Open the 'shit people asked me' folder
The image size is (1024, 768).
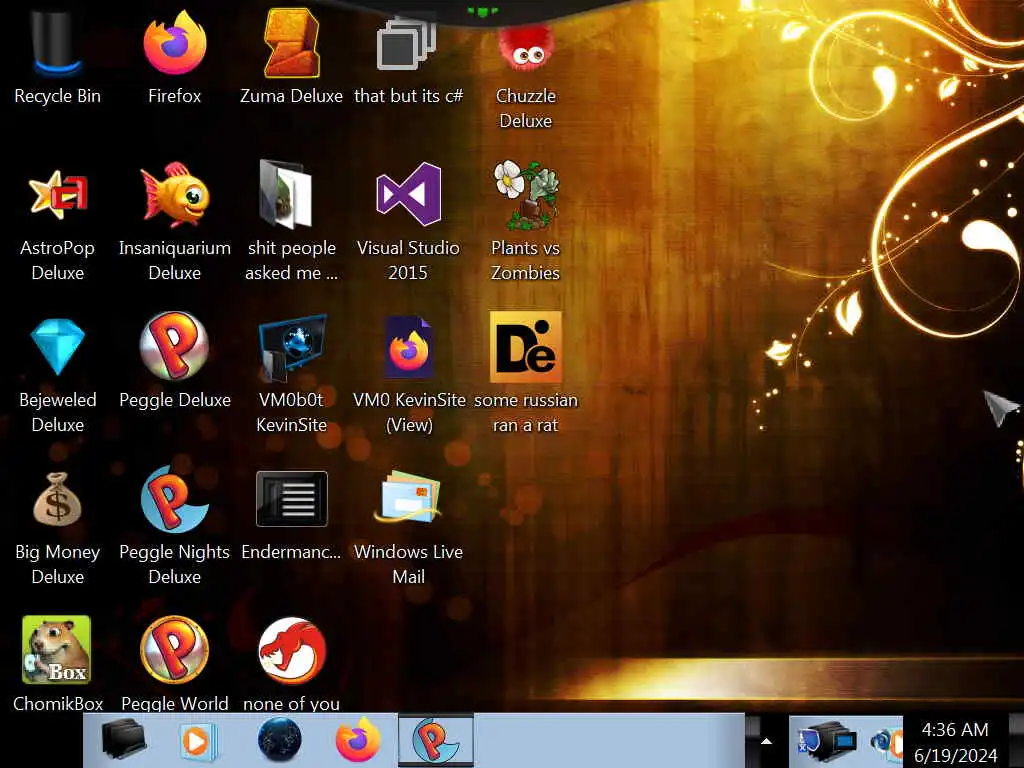point(285,193)
